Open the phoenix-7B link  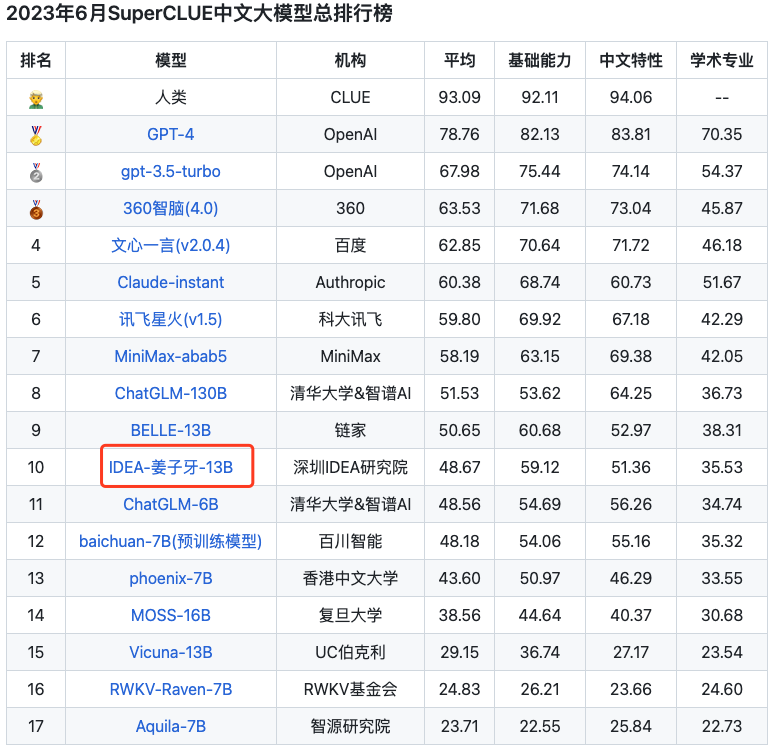tap(171, 579)
